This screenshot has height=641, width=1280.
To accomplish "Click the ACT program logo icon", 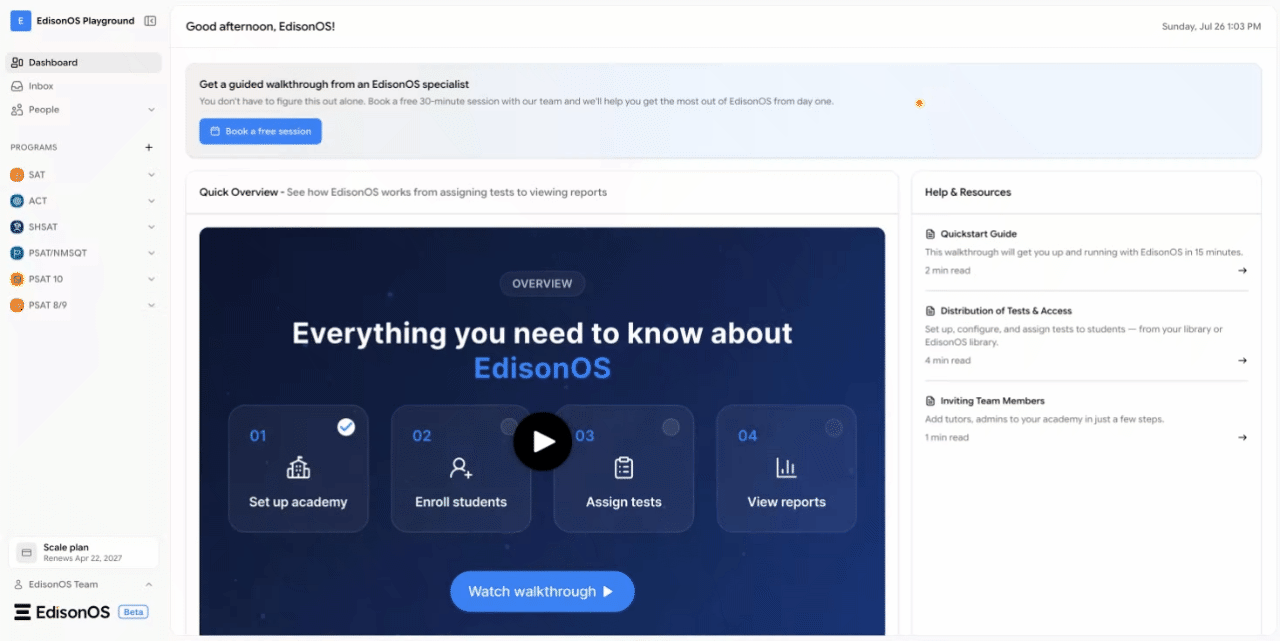I will click(17, 201).
